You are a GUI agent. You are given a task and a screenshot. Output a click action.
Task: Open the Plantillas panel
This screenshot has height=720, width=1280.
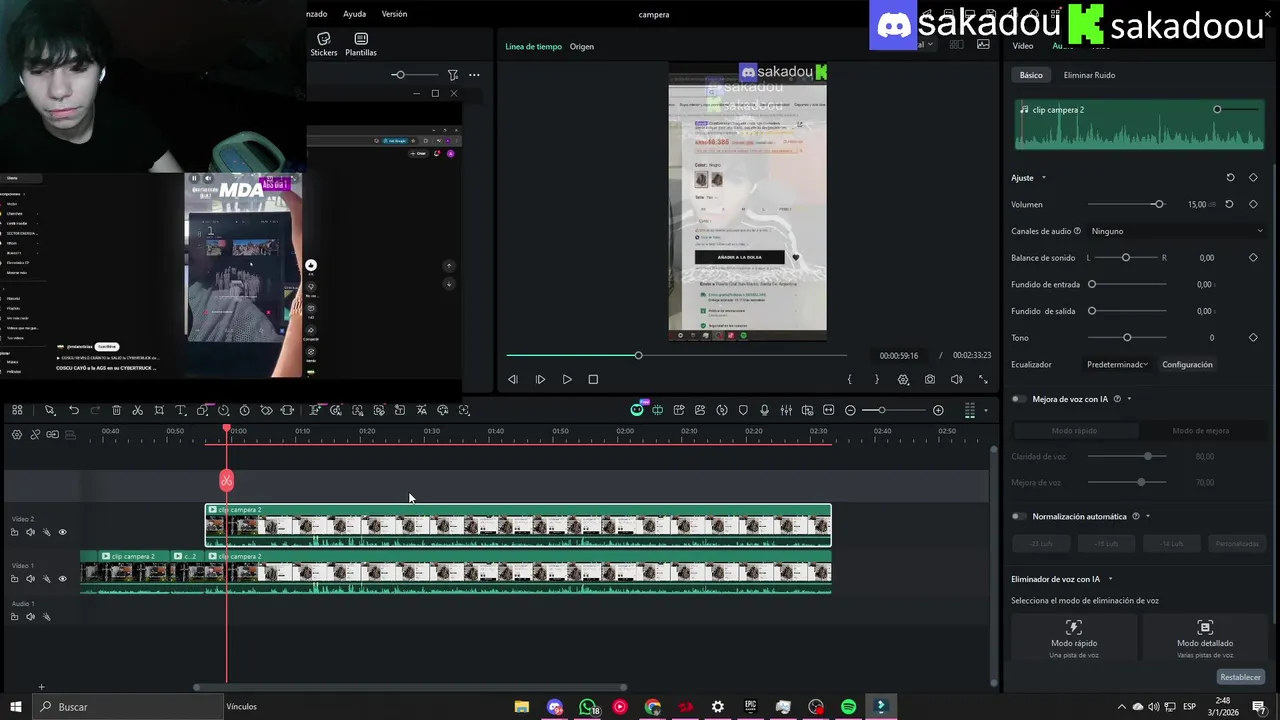pyautogui.click(x=361, y=44)
